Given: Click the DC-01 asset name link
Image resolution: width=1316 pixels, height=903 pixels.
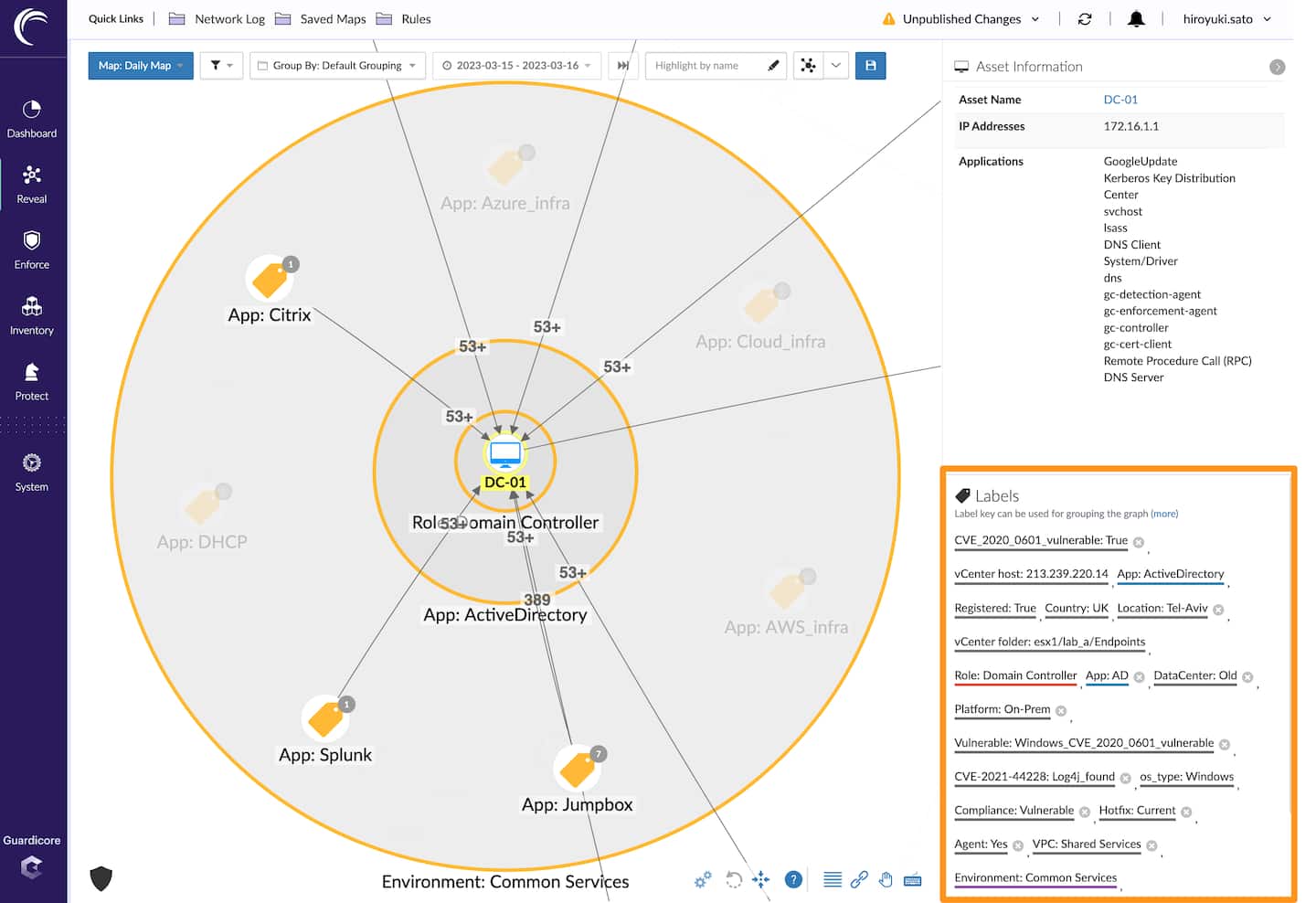Looking at the screenshot, I should point(1120,100).
